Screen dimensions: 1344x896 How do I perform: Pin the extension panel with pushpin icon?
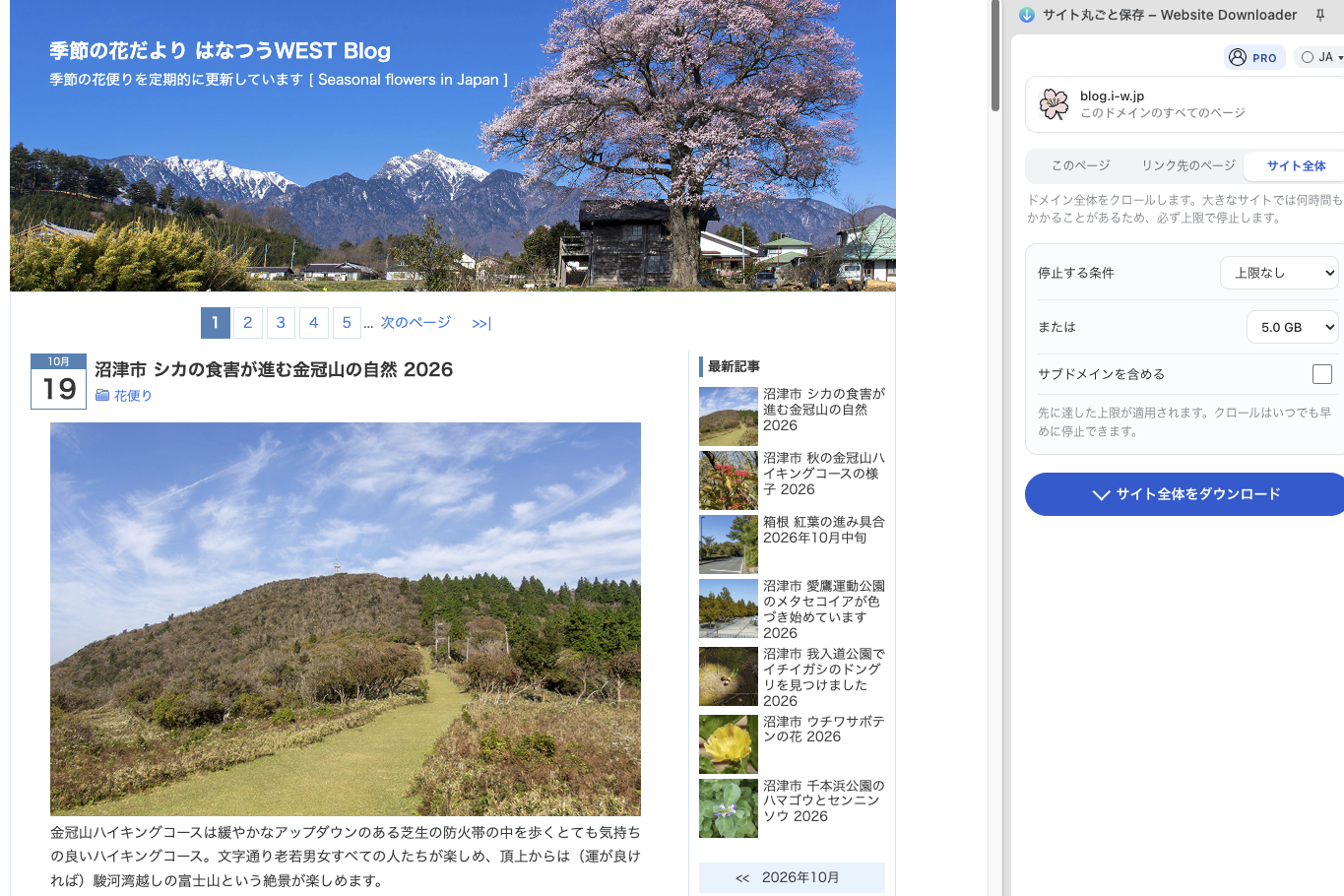pos(1320,15)
